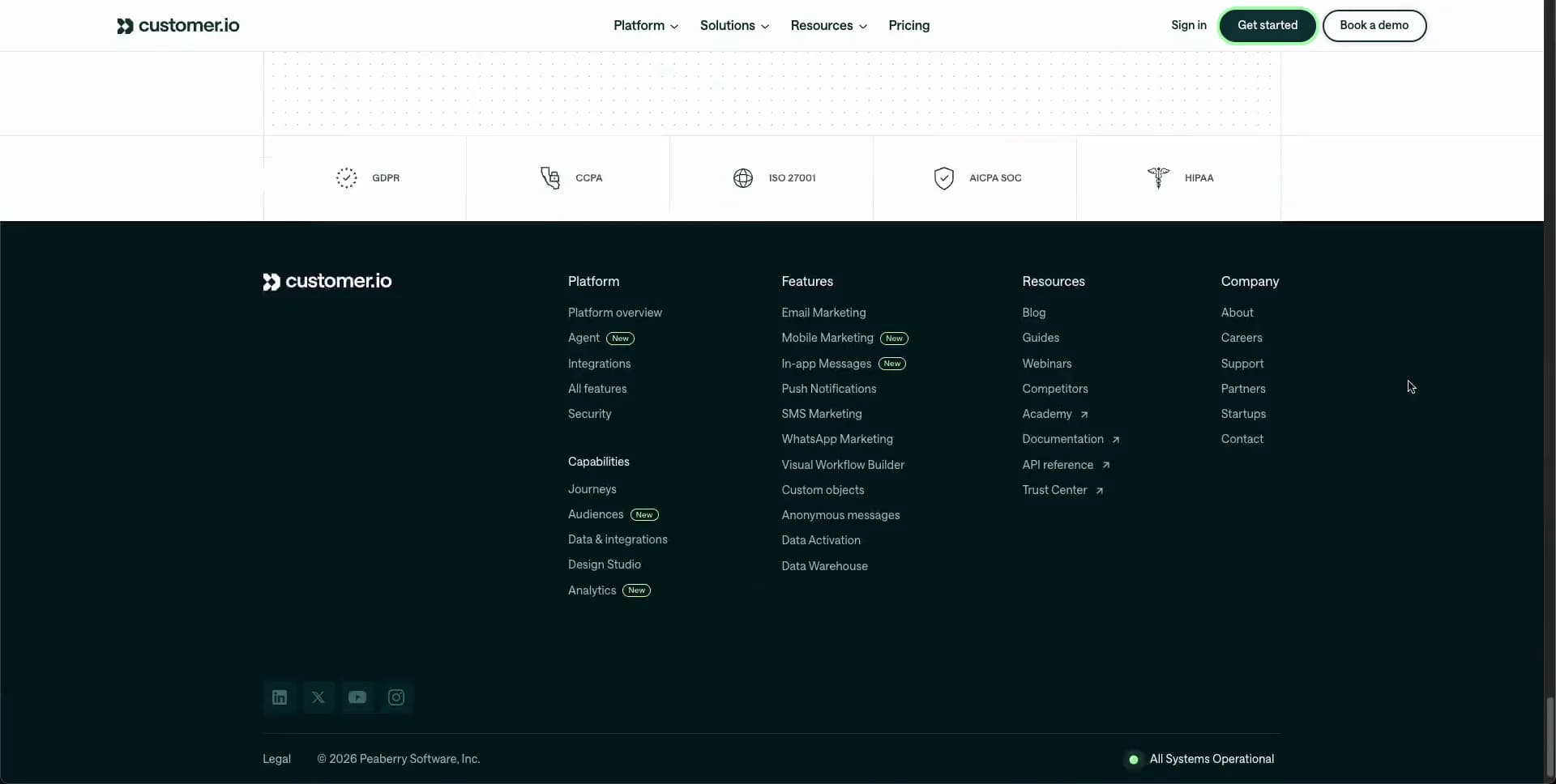Open the Agent footer link
Screen dimensions: 1556x784
click(x=583, y=338)
